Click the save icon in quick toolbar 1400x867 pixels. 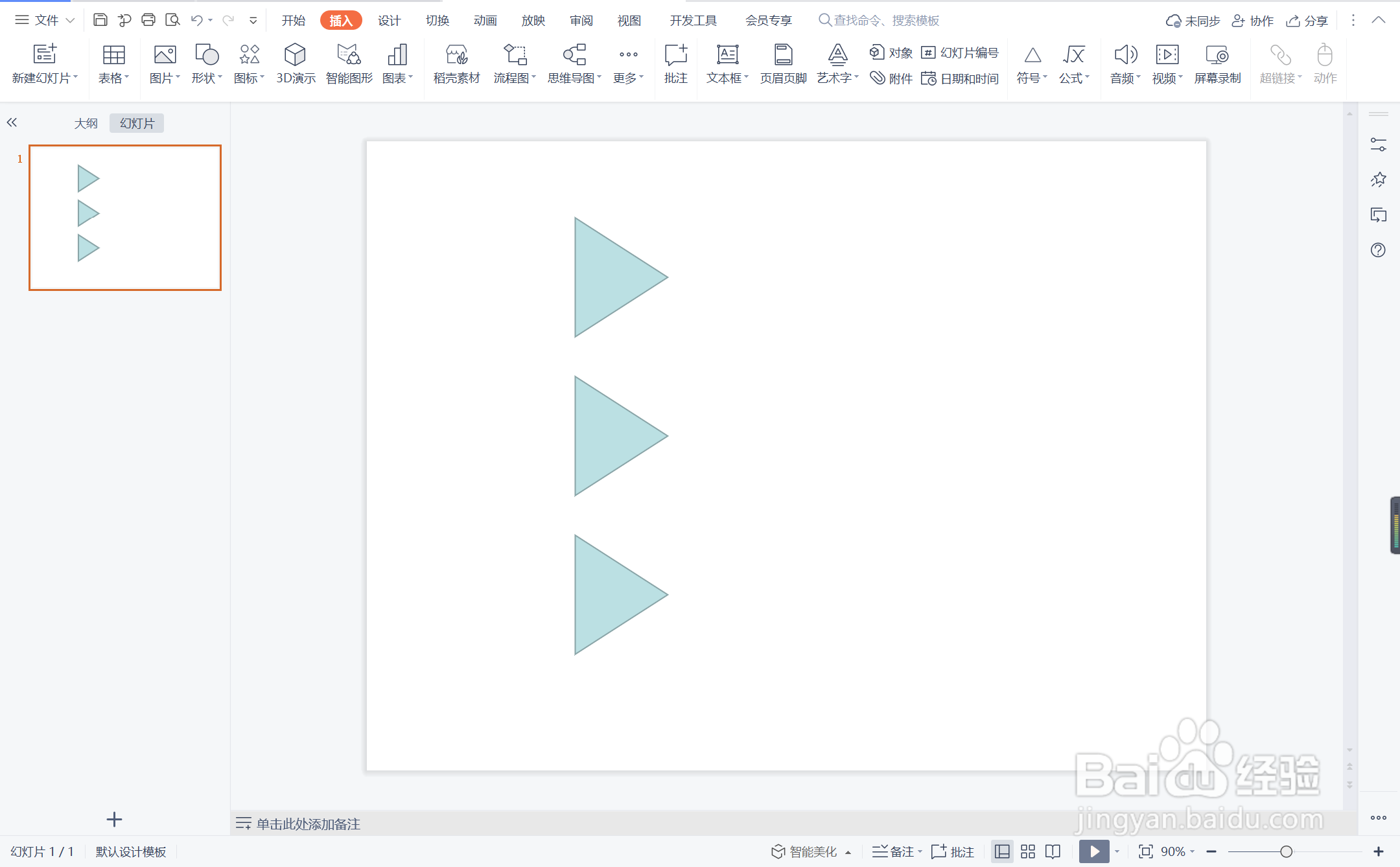coord(100,20)
